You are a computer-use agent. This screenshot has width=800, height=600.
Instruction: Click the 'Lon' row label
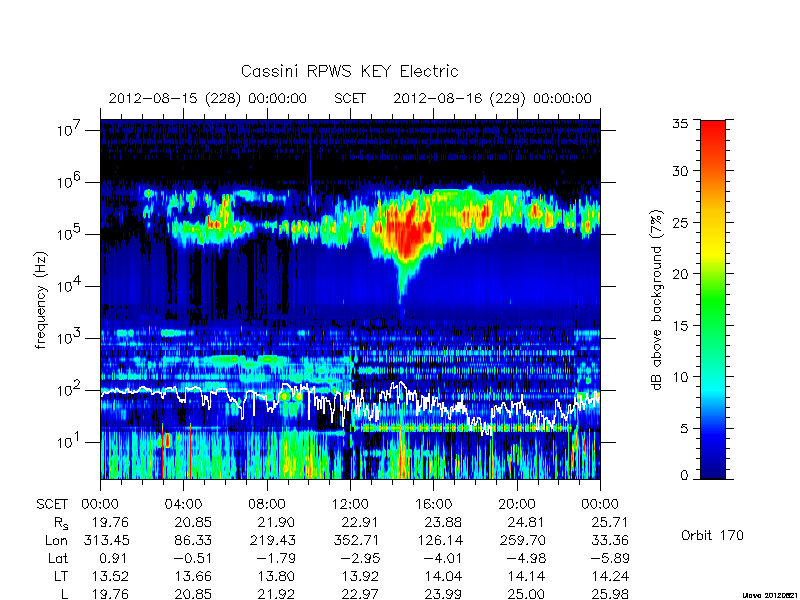point(56,540)
